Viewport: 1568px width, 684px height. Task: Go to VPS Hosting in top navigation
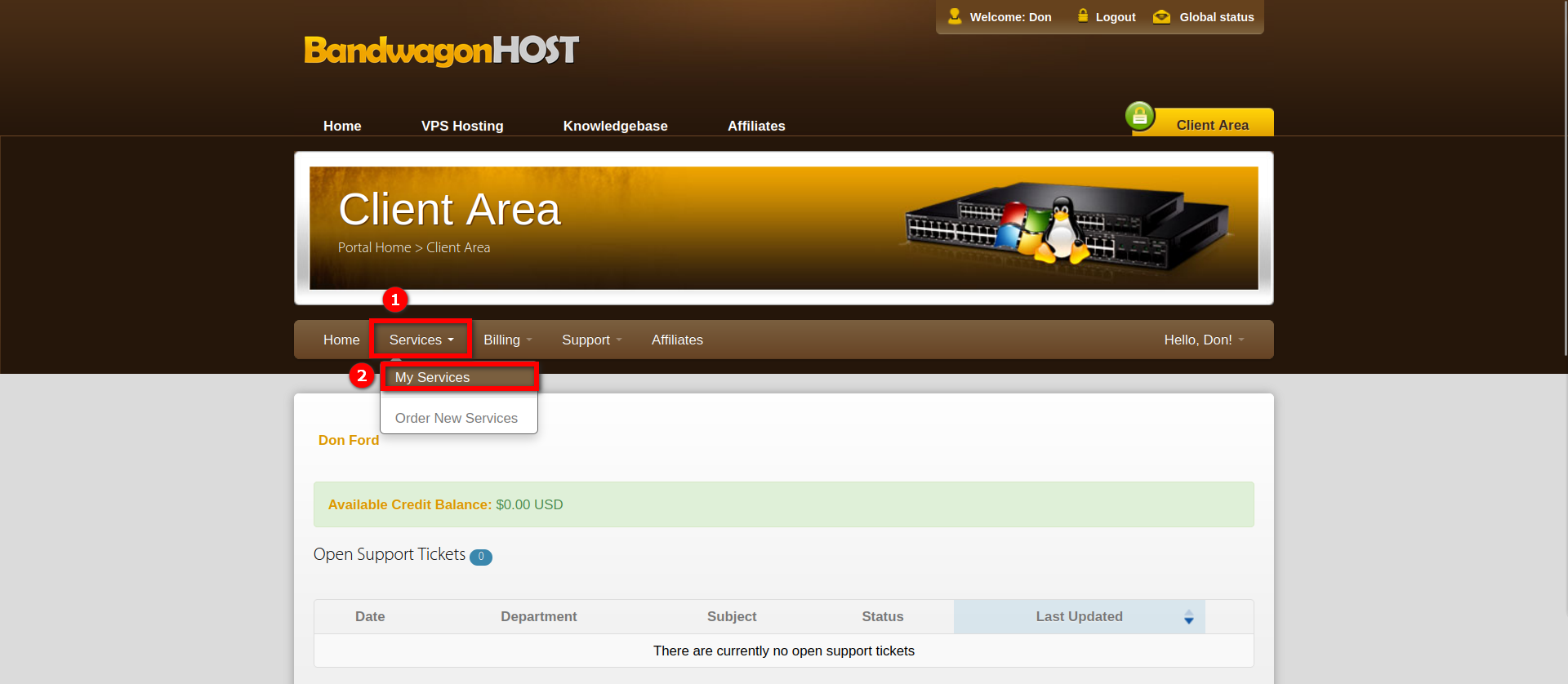tap(462, 126)
